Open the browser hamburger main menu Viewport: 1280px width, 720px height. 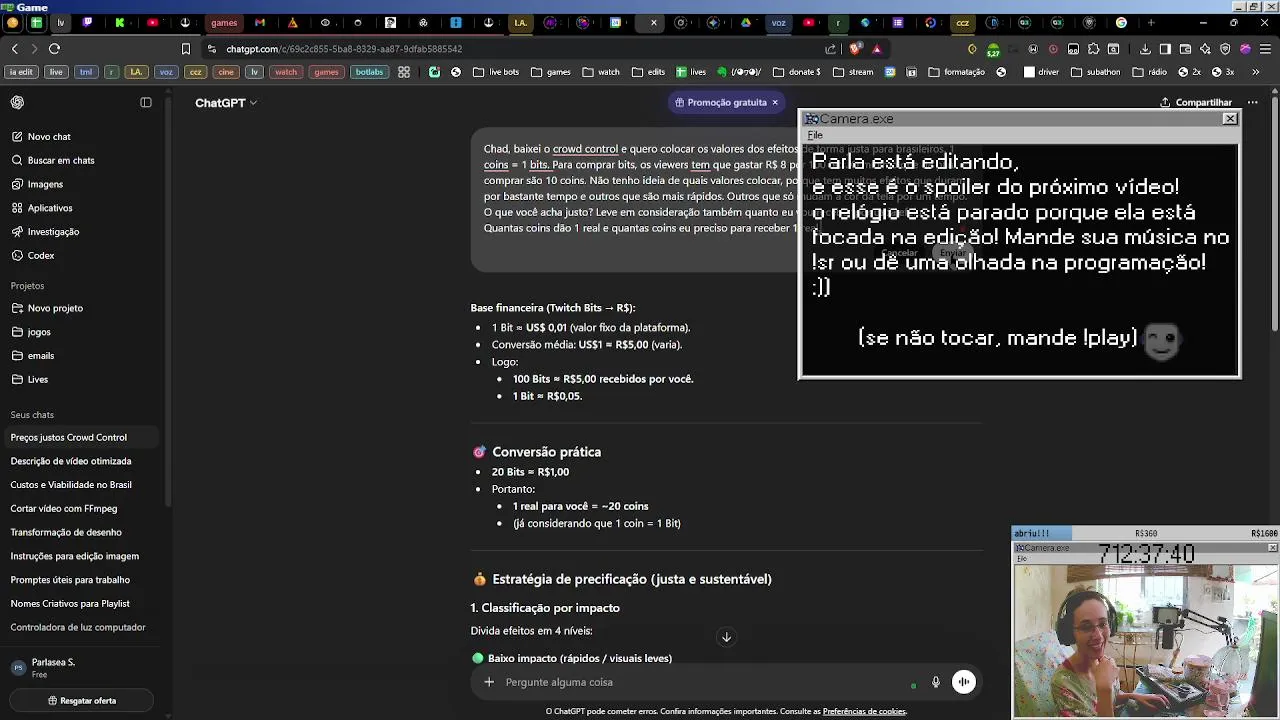1265,49
